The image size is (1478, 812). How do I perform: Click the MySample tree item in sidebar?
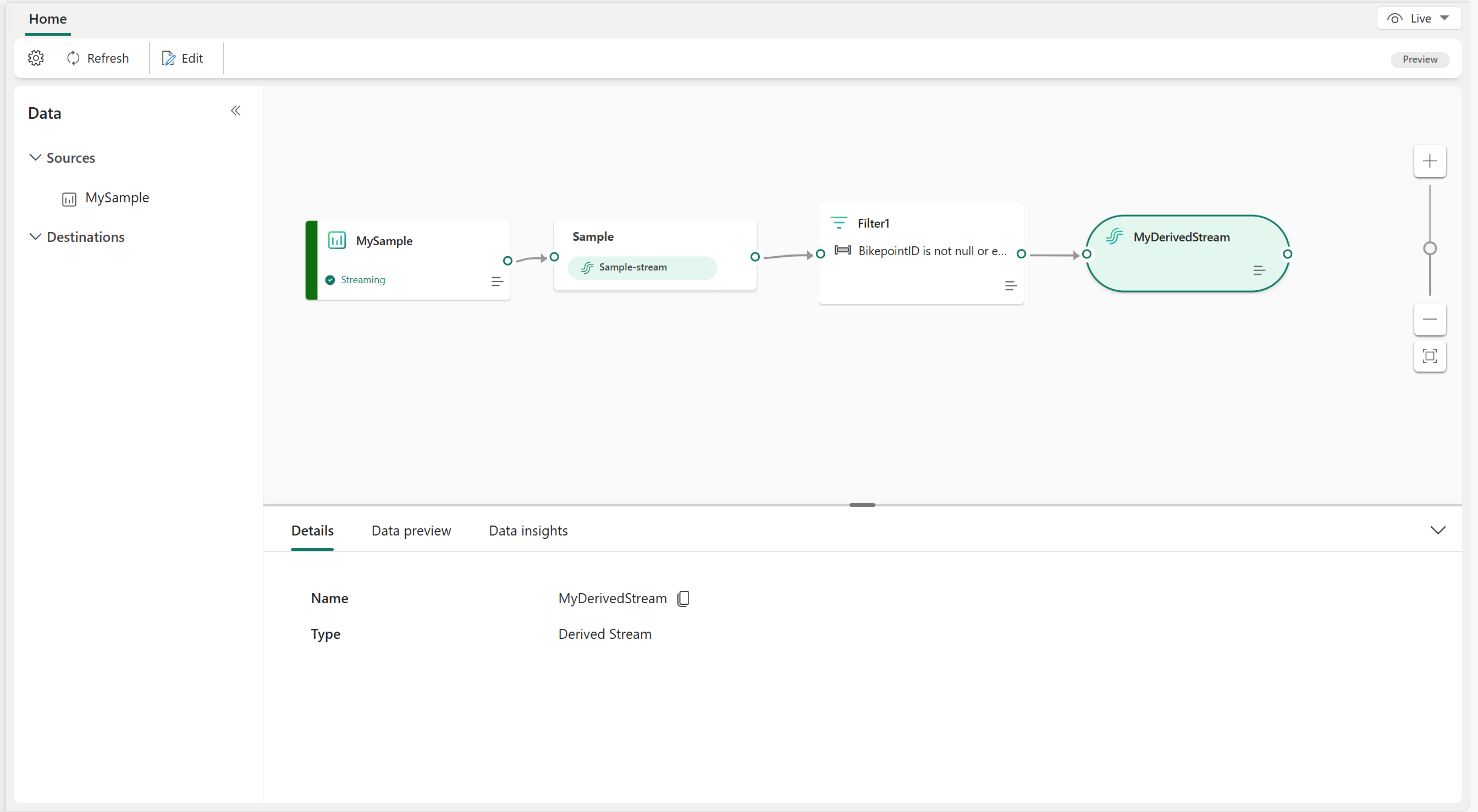click(116, 197)
